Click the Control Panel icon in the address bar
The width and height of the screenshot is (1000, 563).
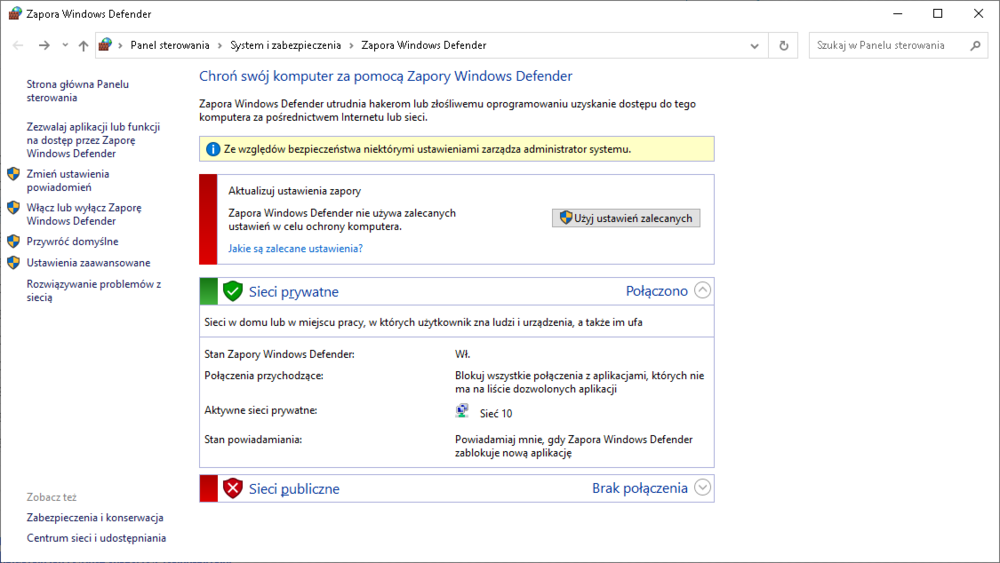(105, 45)
